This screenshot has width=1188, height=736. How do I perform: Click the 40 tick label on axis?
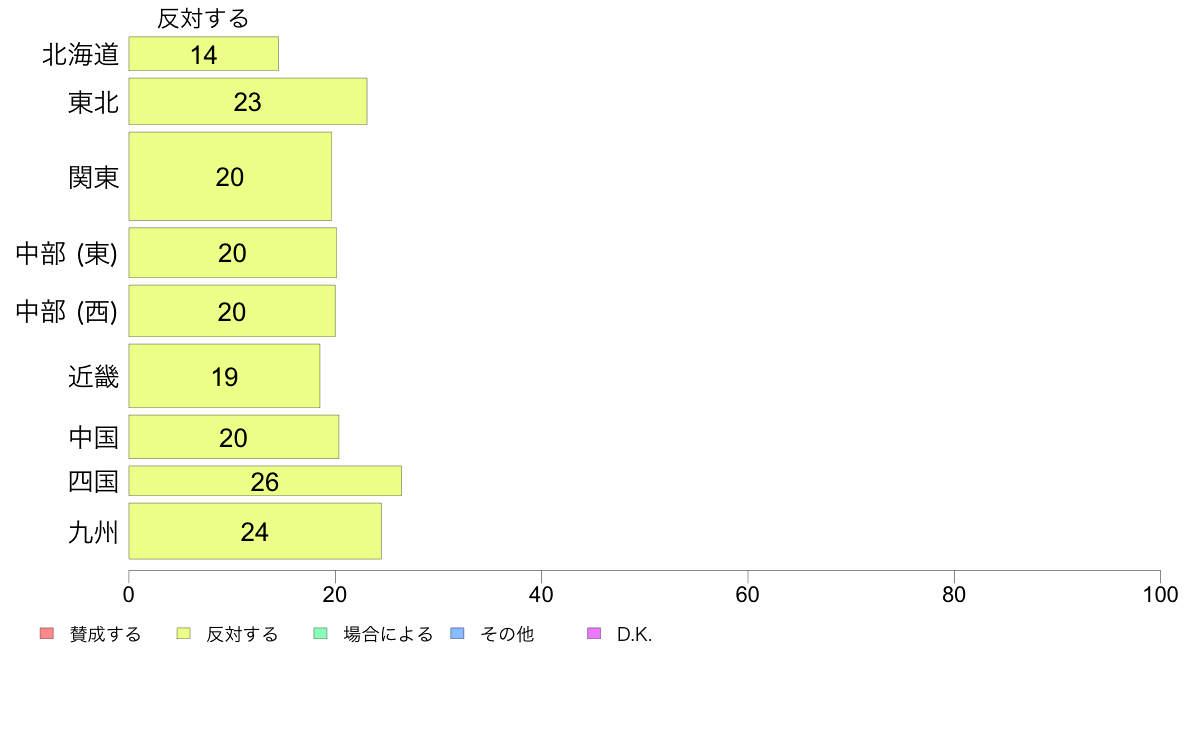pyautogui.click(x=541, y=594)
